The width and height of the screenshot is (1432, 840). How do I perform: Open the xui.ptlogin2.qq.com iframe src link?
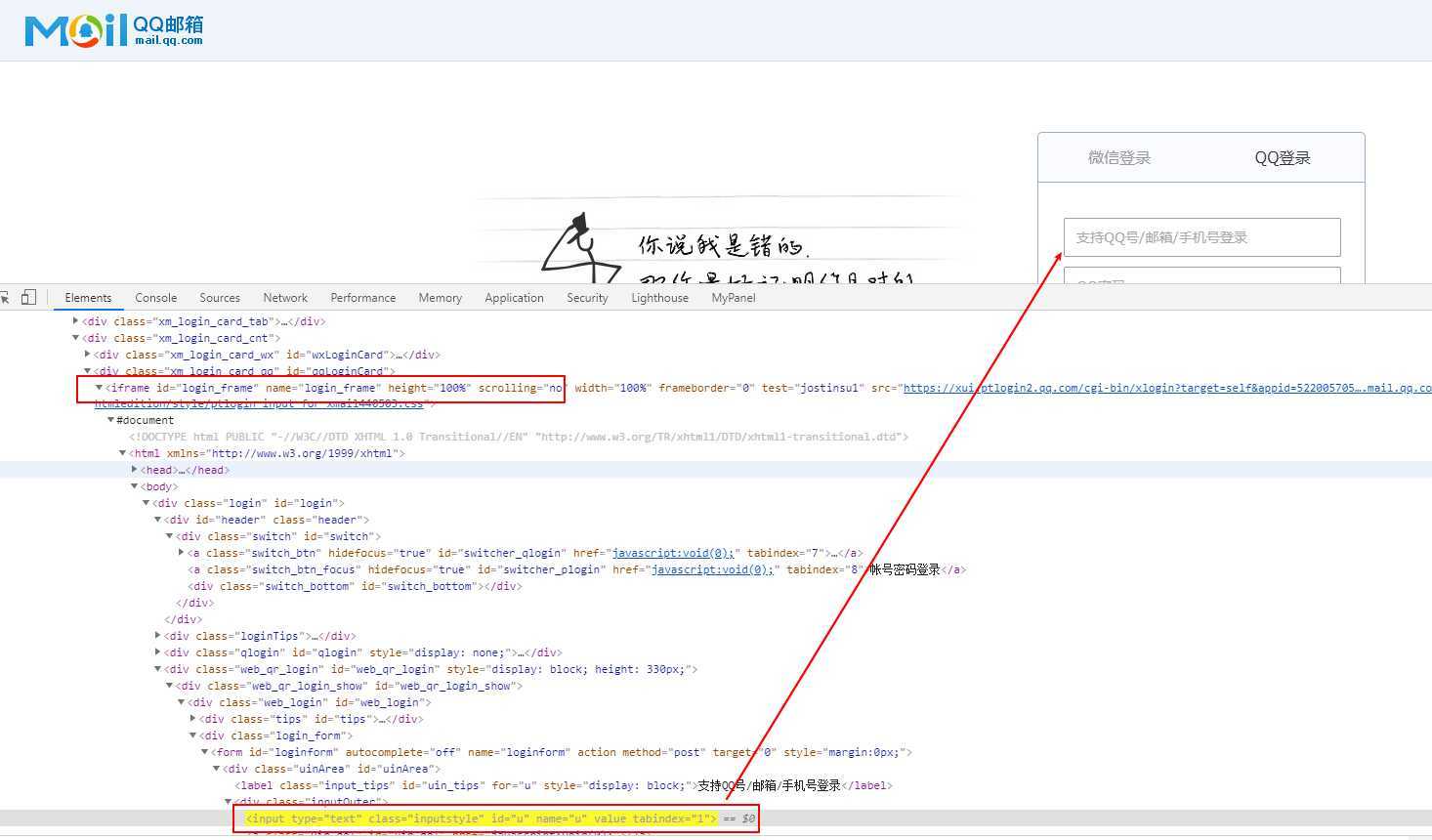pos(1167,388)
